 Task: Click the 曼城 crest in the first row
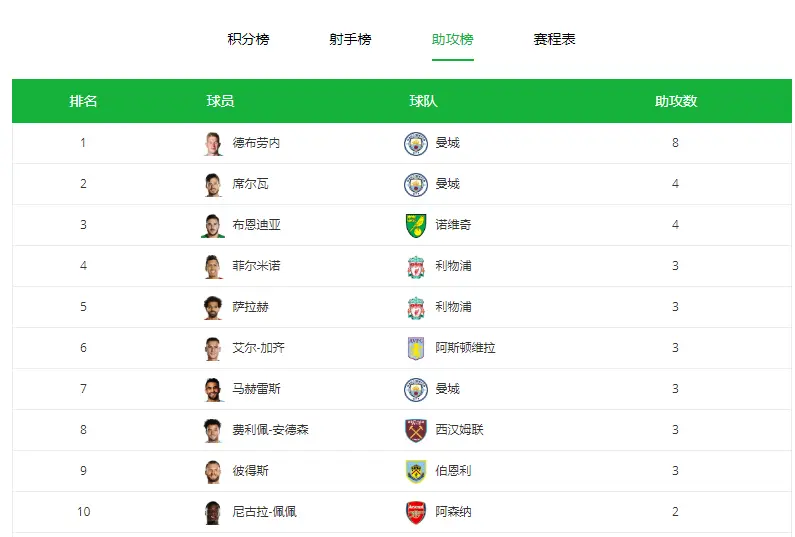[x=416, y=144]
